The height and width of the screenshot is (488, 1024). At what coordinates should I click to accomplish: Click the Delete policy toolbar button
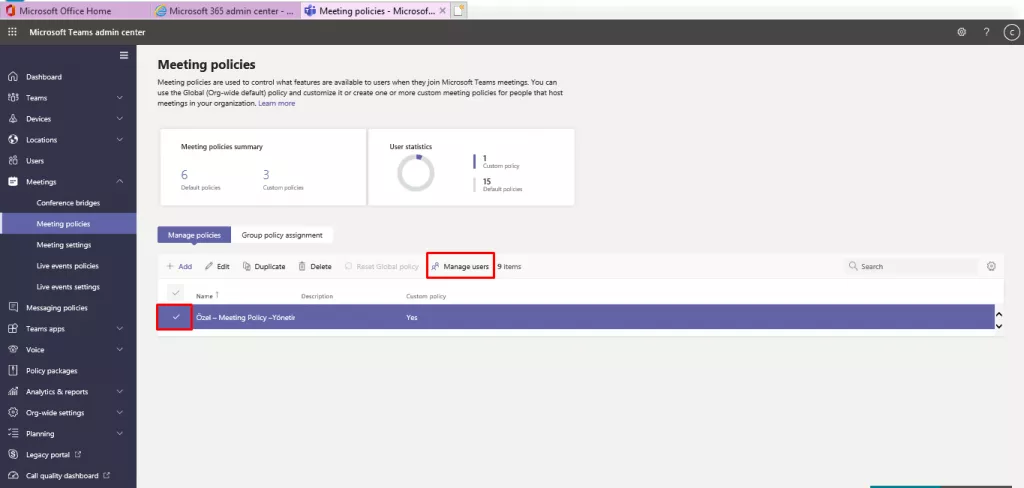(315, 267)
